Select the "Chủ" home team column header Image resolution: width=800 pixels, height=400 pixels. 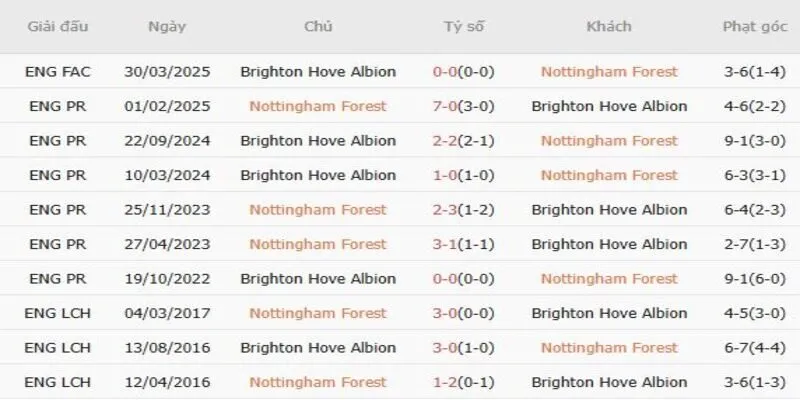(x=318, y=27)
